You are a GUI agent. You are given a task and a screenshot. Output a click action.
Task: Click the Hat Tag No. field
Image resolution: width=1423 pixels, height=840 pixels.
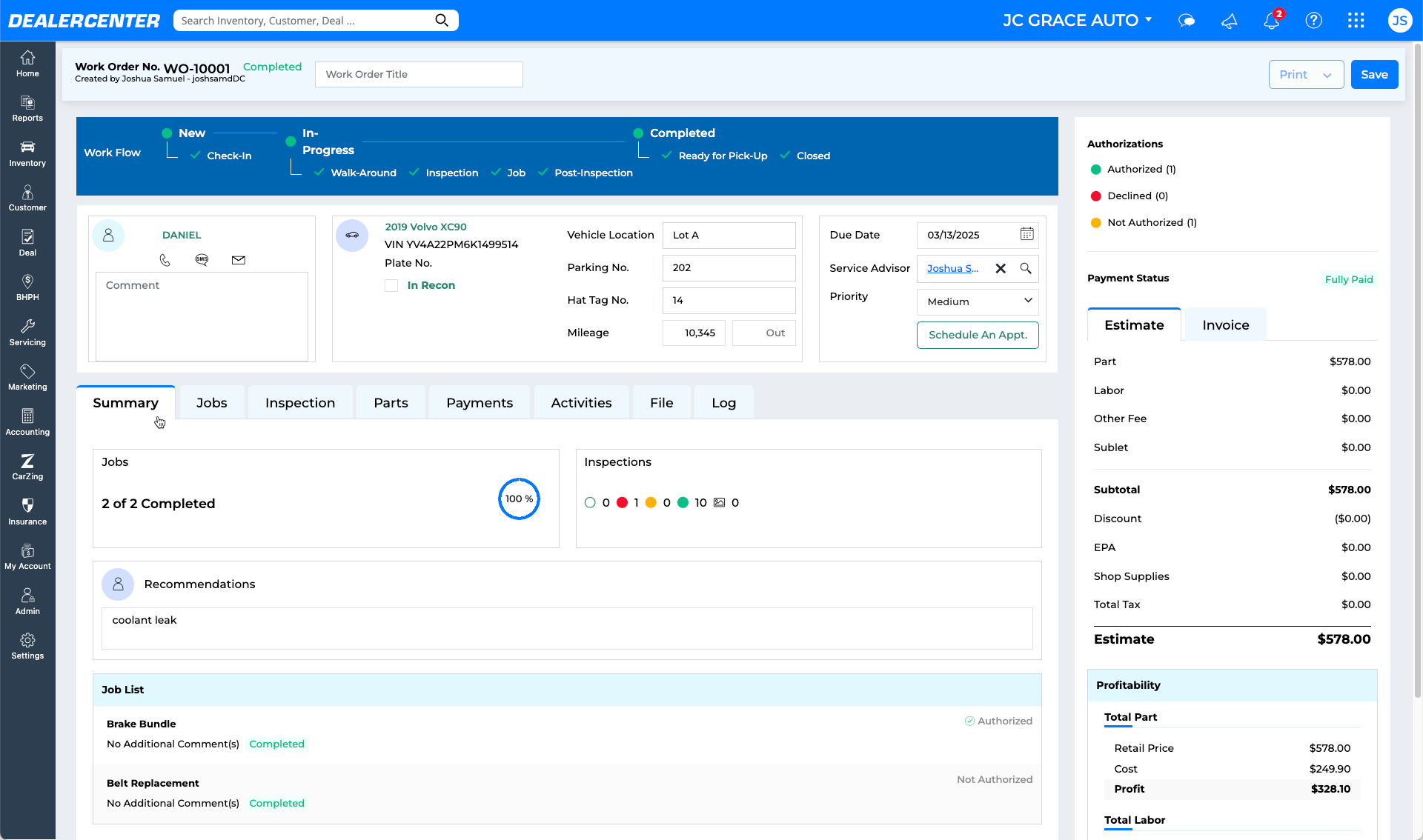[729, 300]
